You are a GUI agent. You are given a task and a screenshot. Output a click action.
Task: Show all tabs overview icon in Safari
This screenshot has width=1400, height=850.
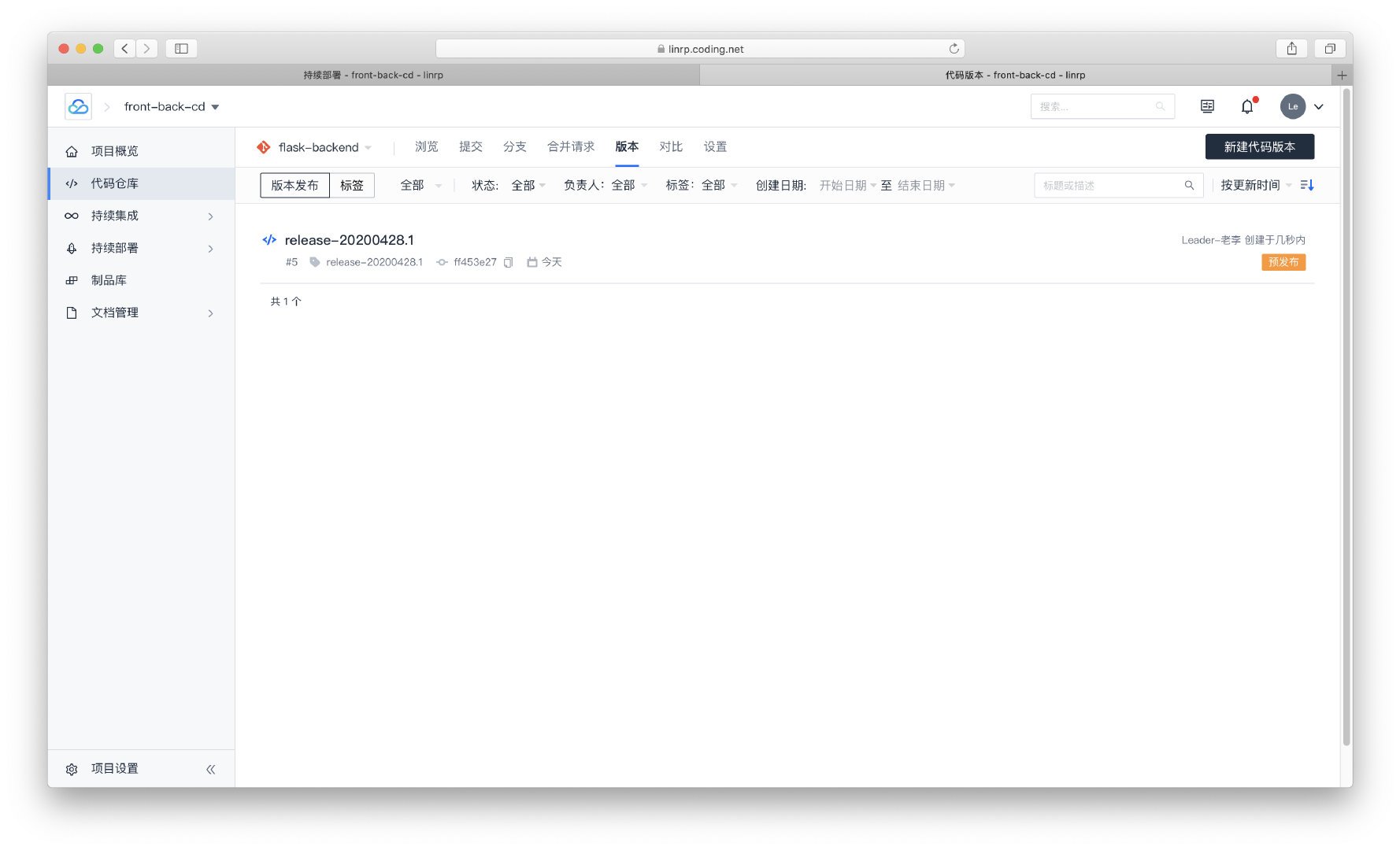1330,48
